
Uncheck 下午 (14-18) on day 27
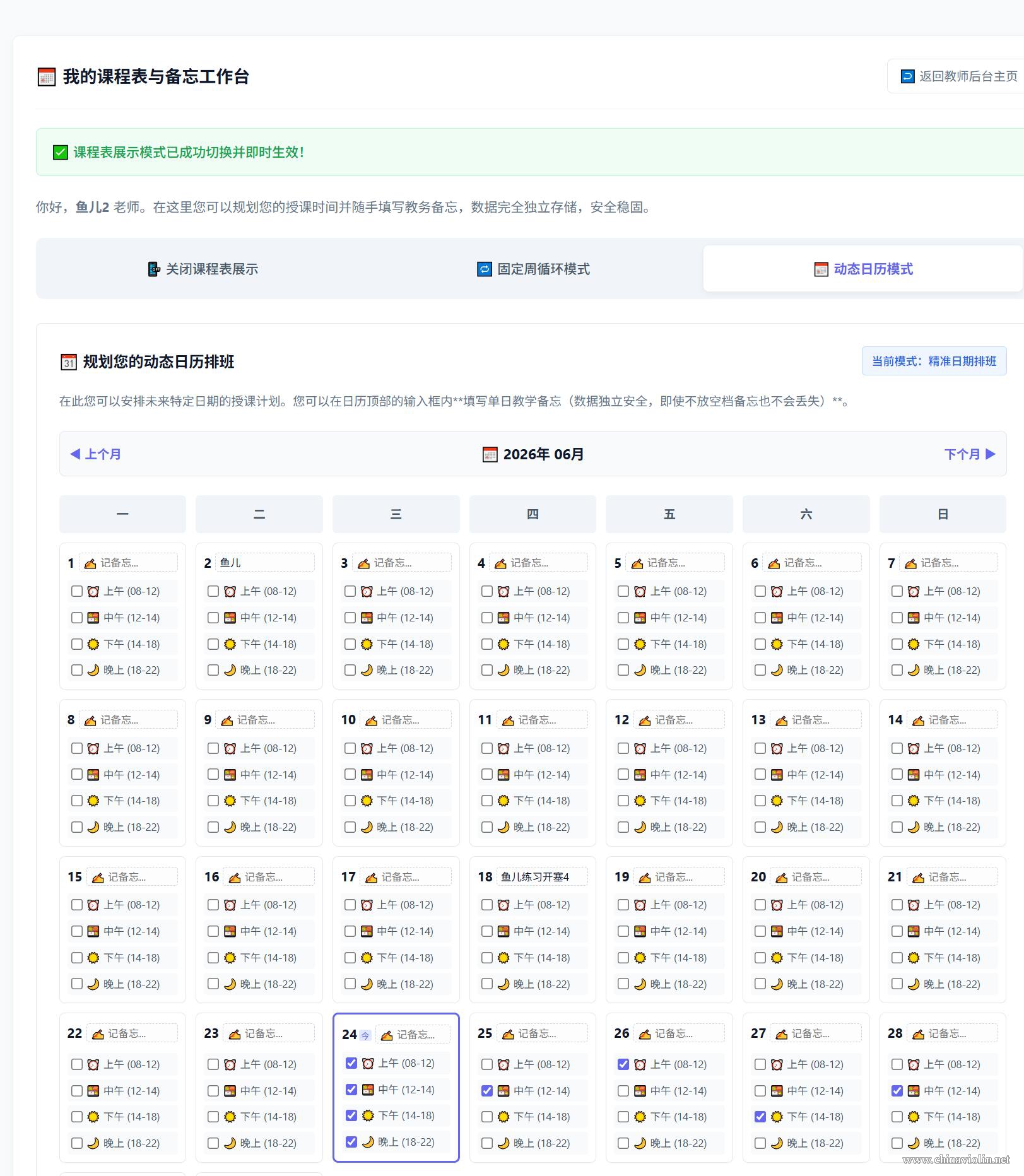pos(760,1117)
